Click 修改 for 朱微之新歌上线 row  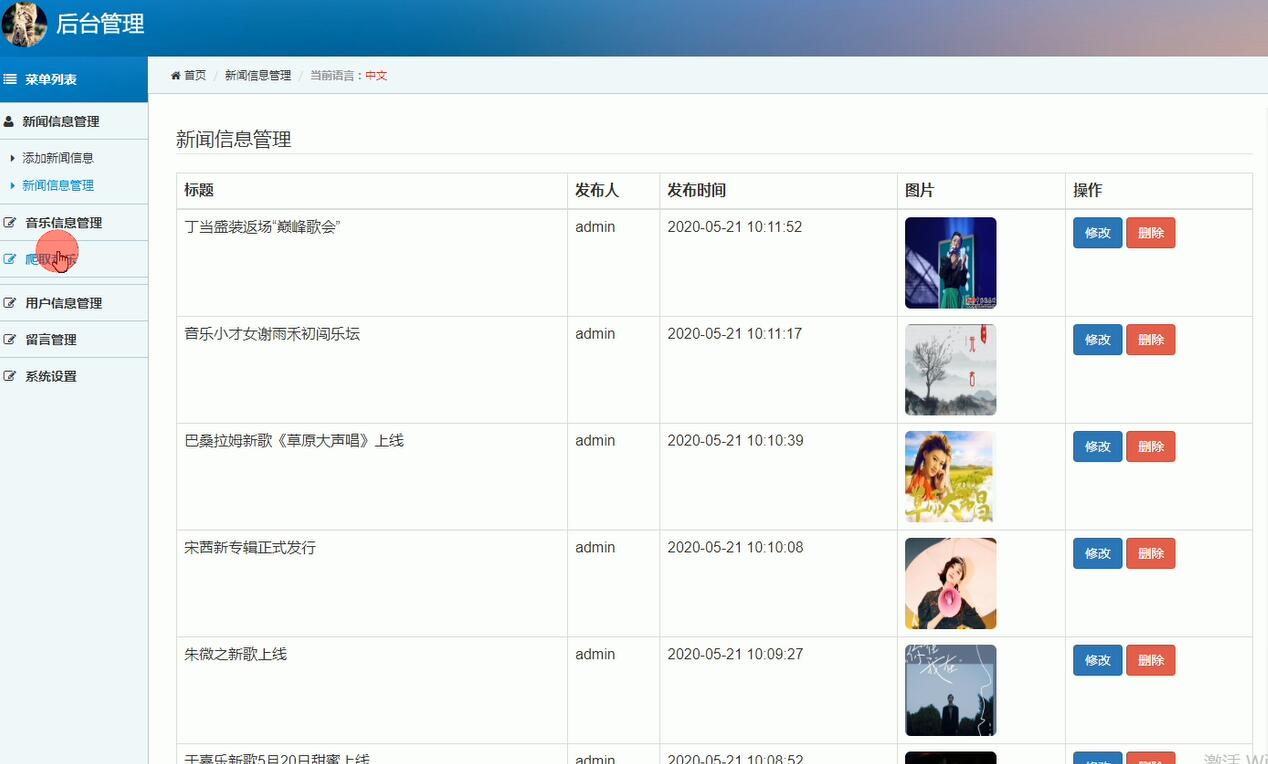pyautogui.click(x=1098, y=660)
